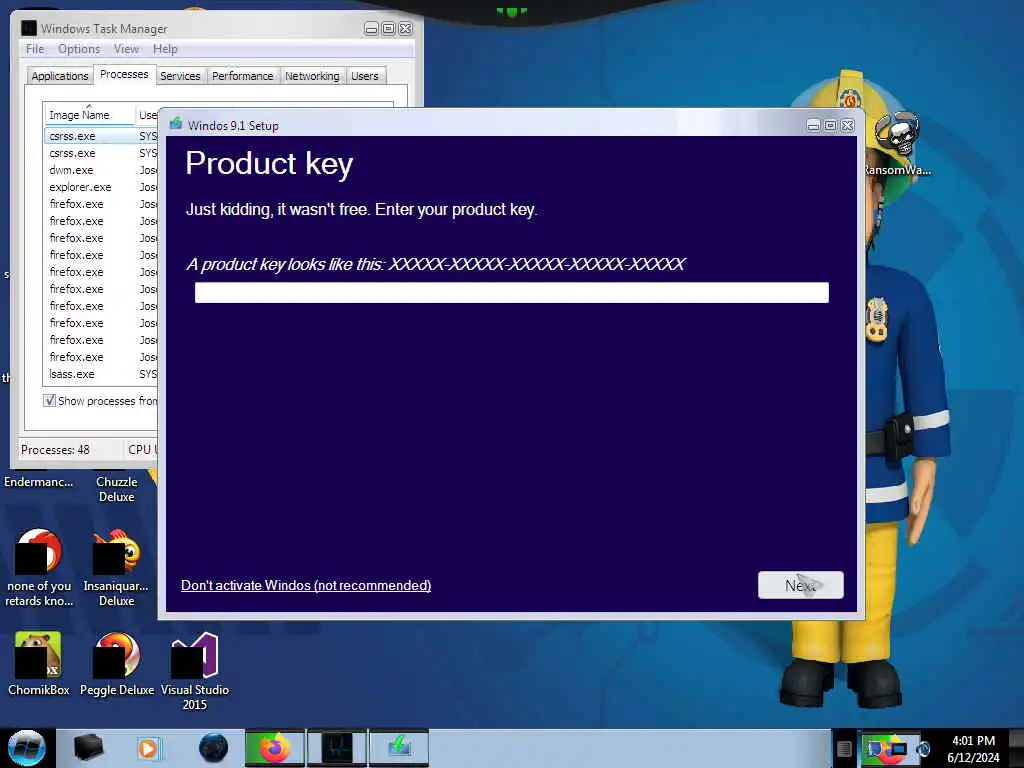
Task: Switch to the Processes tab
Action: click(124, 74)
